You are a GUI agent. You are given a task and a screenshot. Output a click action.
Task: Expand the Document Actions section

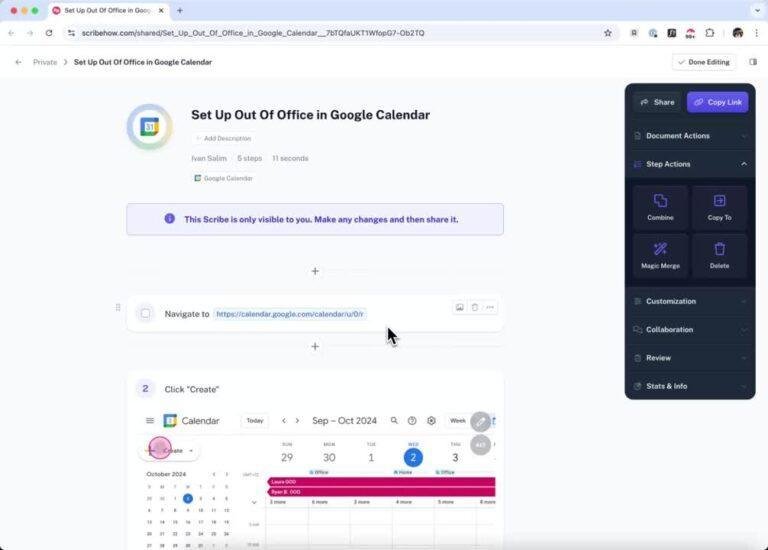click(x=690, y=136)
